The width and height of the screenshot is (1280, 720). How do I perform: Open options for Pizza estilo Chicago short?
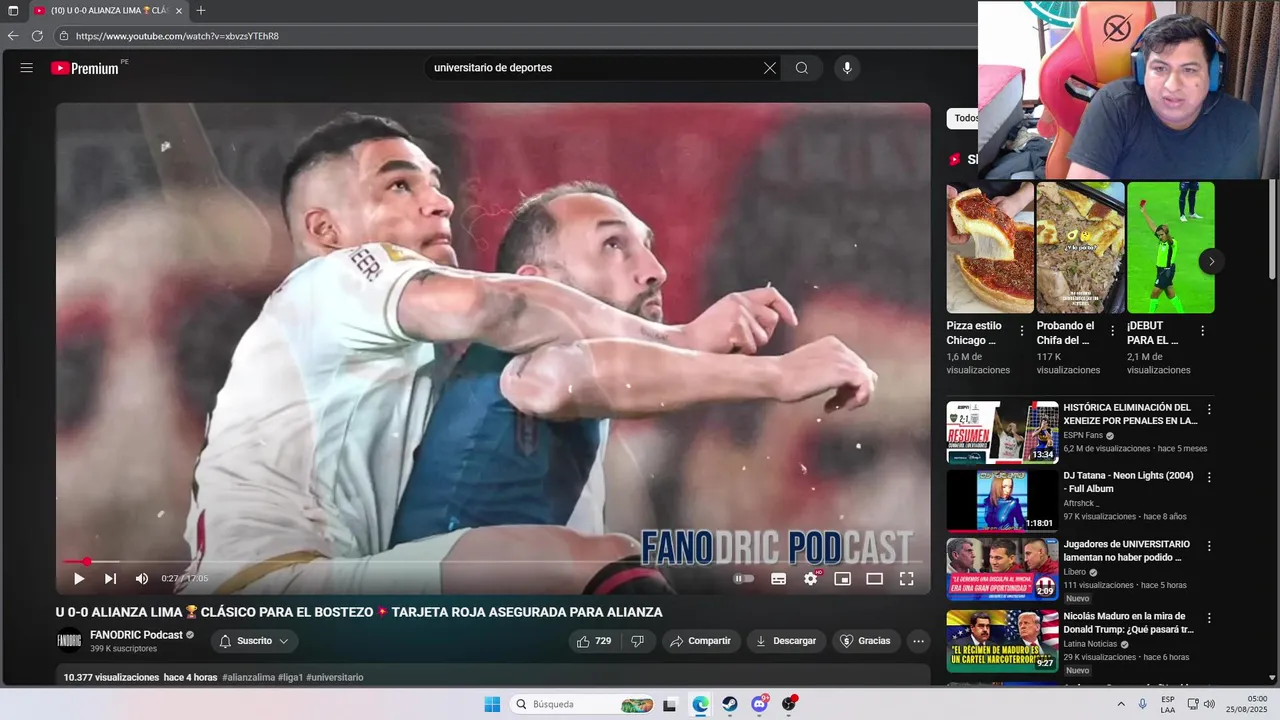[x=1022, y=331]
